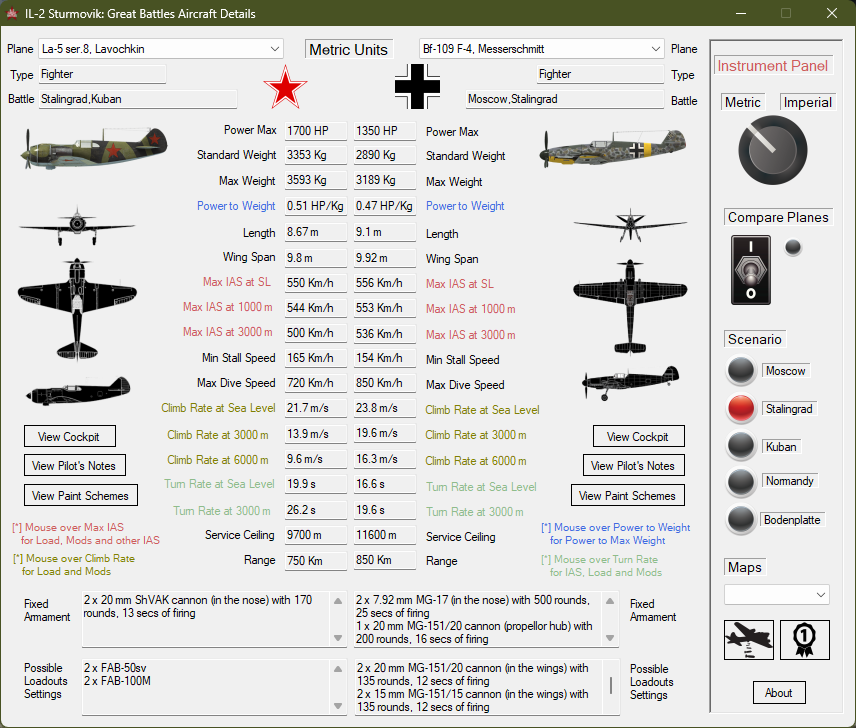Image resolution: width=856 pixels, height=728 pixels.
Task: Open View Cockpit for the La-5
Action: [69, 436]
